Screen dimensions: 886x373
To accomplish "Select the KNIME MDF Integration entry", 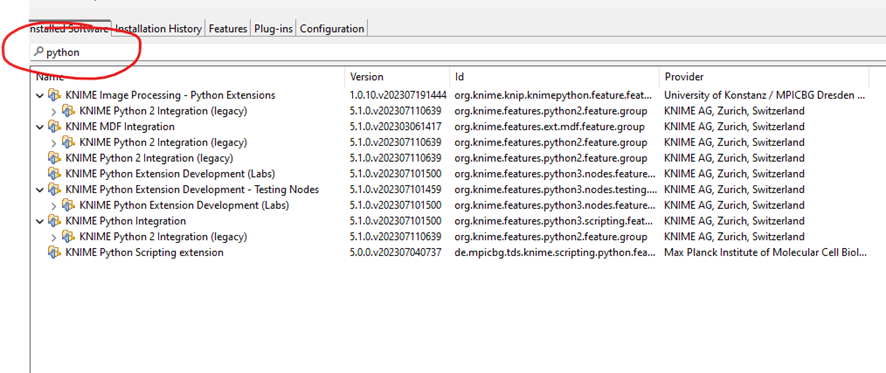I will click(120, 127).
